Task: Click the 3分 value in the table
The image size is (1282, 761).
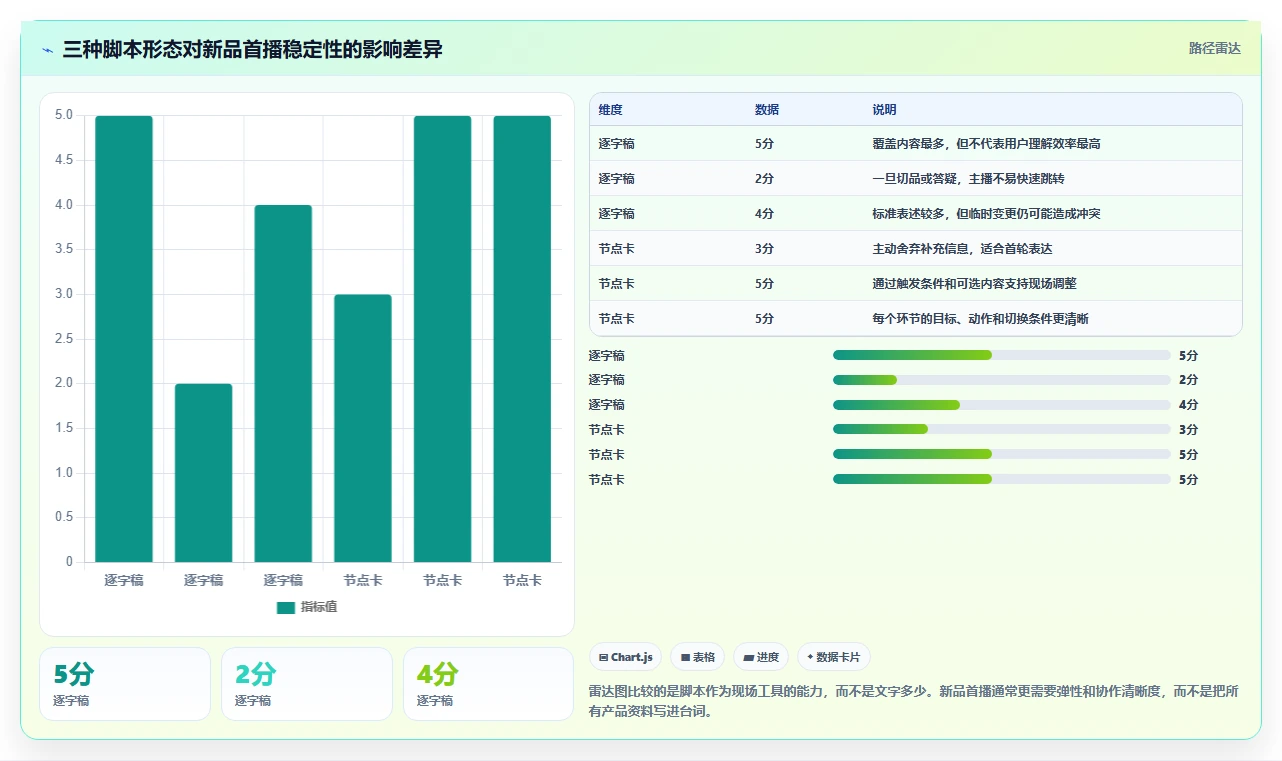Action: click(764, 249)
